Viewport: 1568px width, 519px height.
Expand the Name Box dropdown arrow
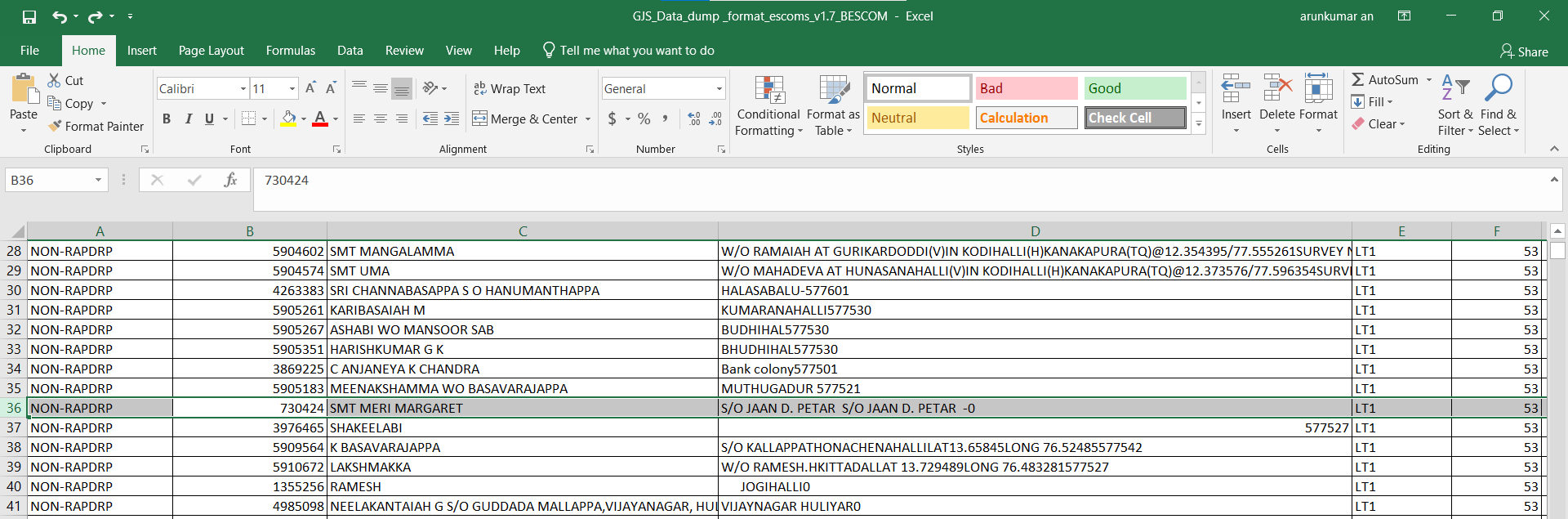[98, 180]
